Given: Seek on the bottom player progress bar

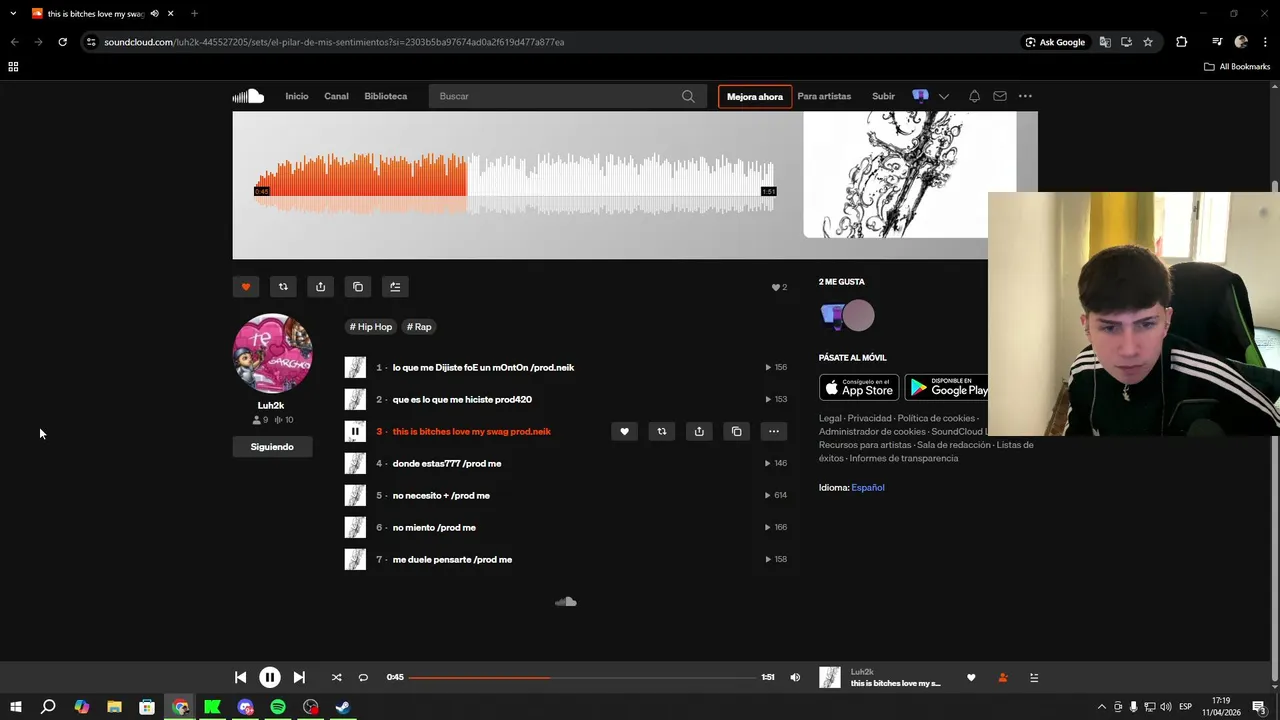Looking at the screenshot, I should tap(582, 677).
